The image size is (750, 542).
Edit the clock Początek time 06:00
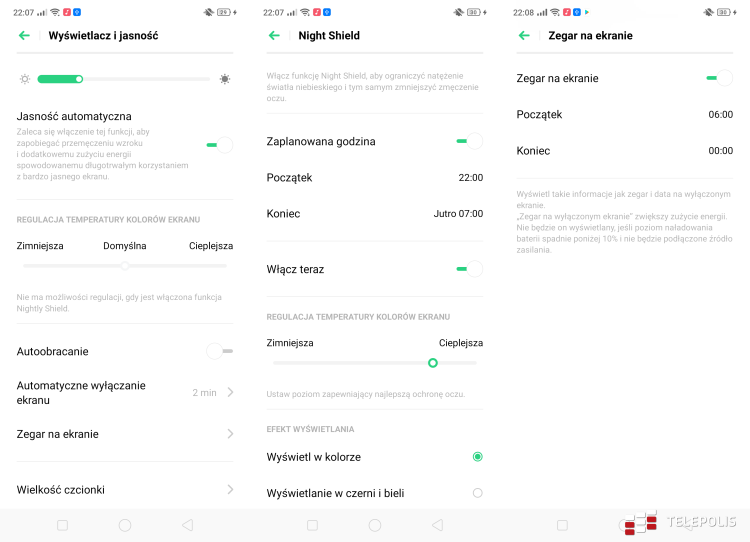coord(720,114)
